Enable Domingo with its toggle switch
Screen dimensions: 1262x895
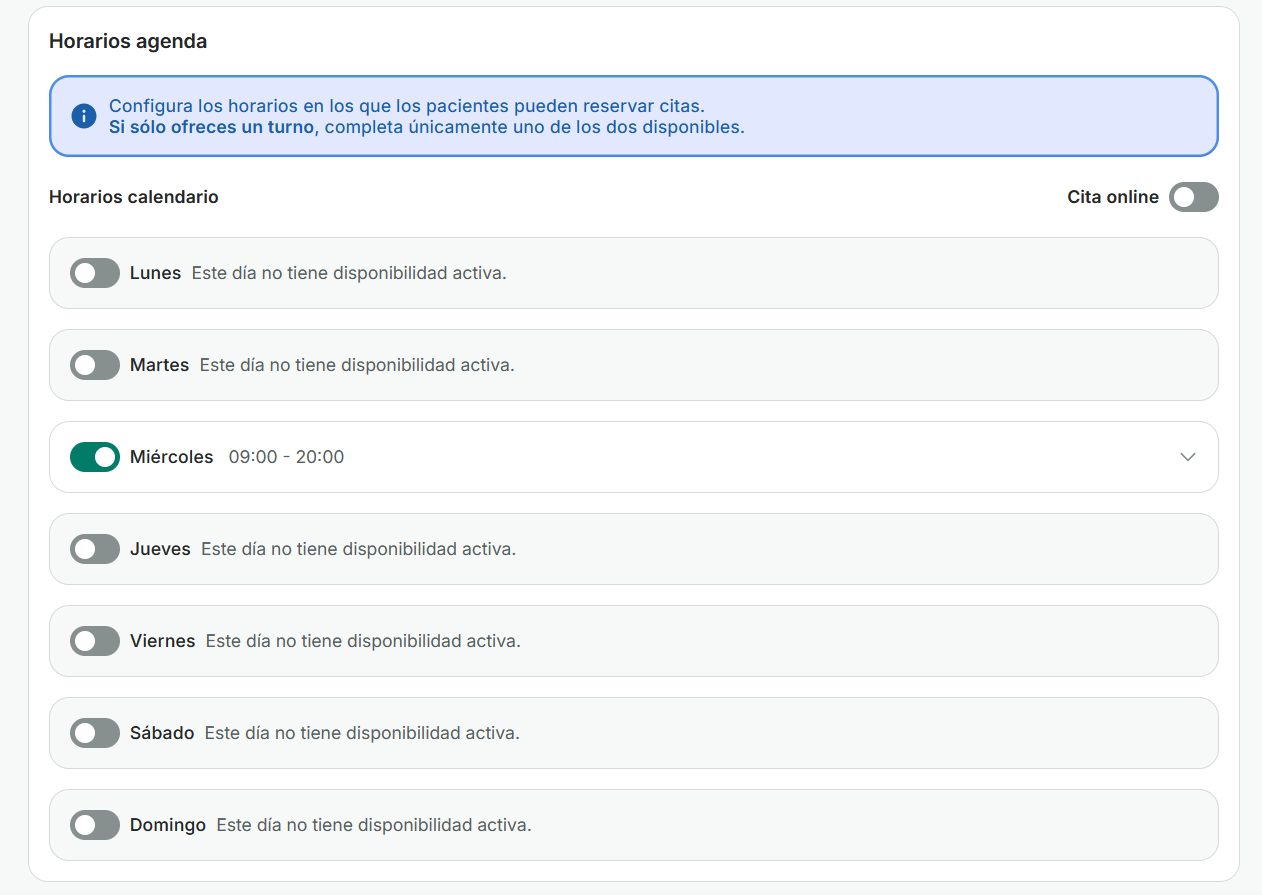95,825
